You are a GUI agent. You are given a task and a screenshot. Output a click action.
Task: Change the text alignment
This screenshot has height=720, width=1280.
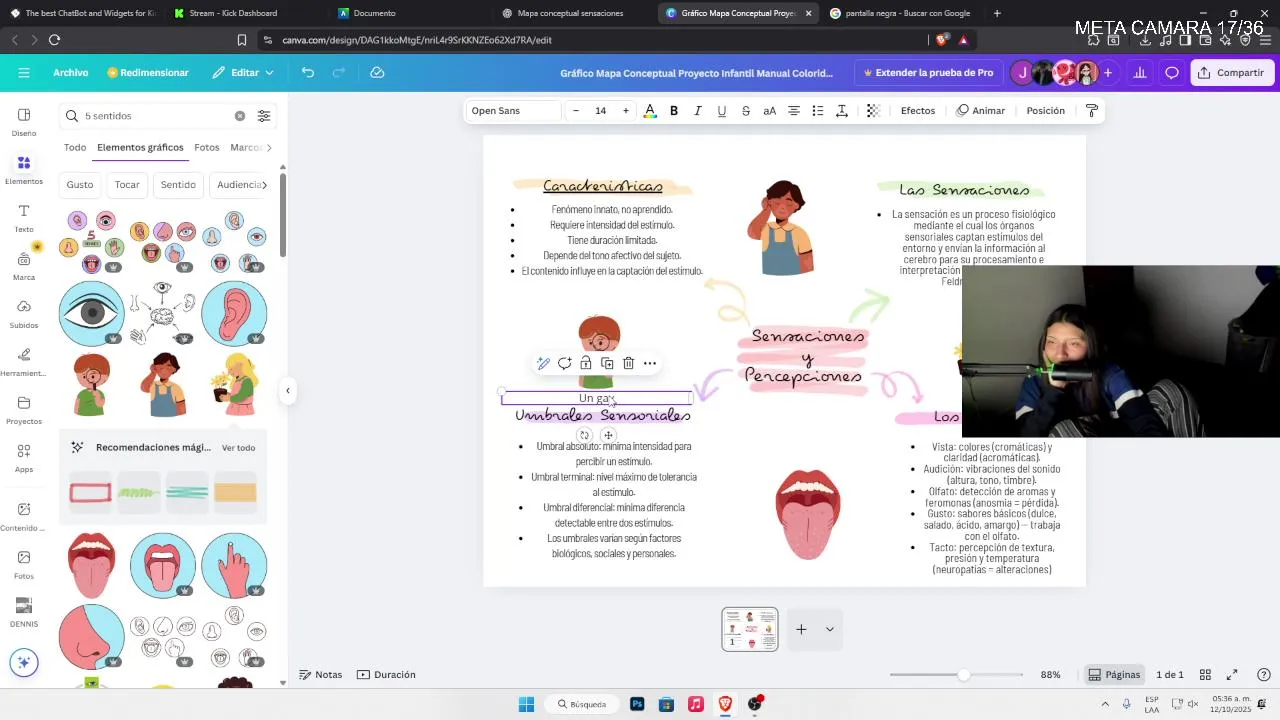(794, 111)
